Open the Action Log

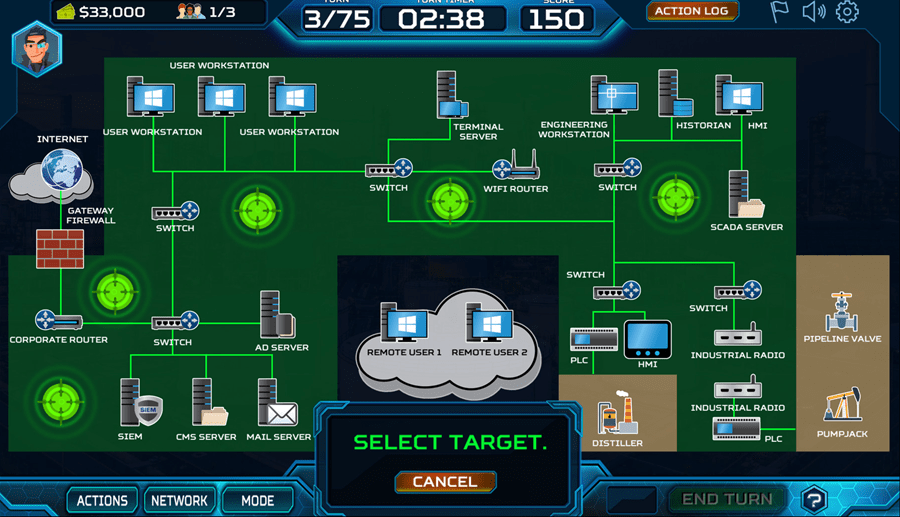coord(692,11)
